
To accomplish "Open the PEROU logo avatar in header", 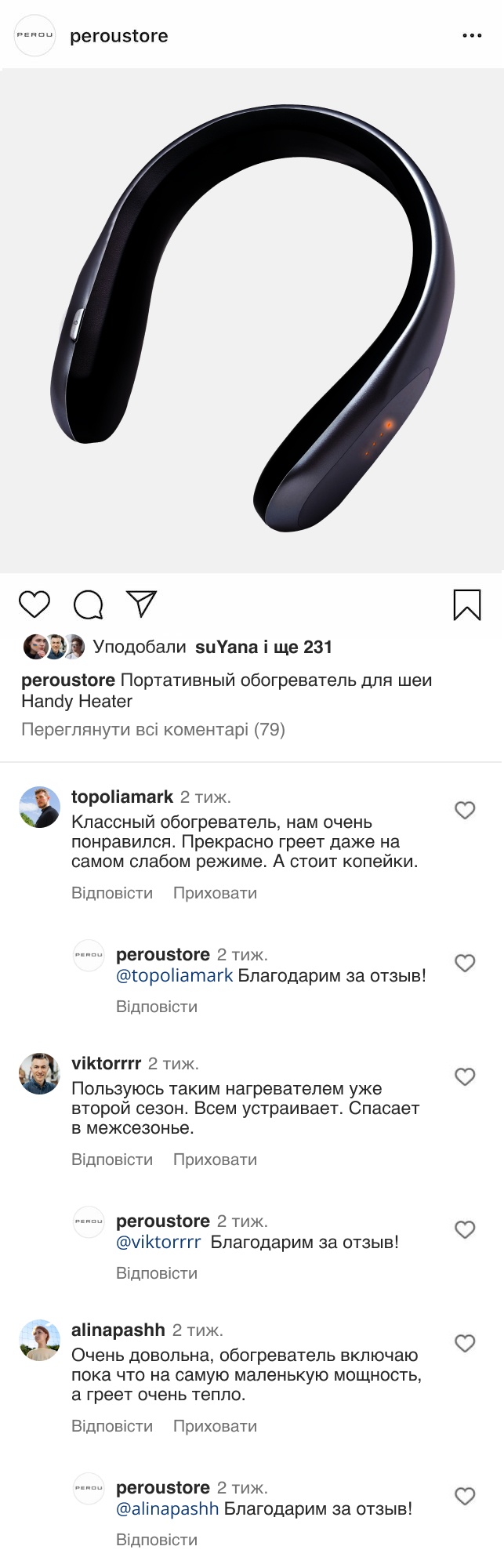I will [x=35, y=35].
